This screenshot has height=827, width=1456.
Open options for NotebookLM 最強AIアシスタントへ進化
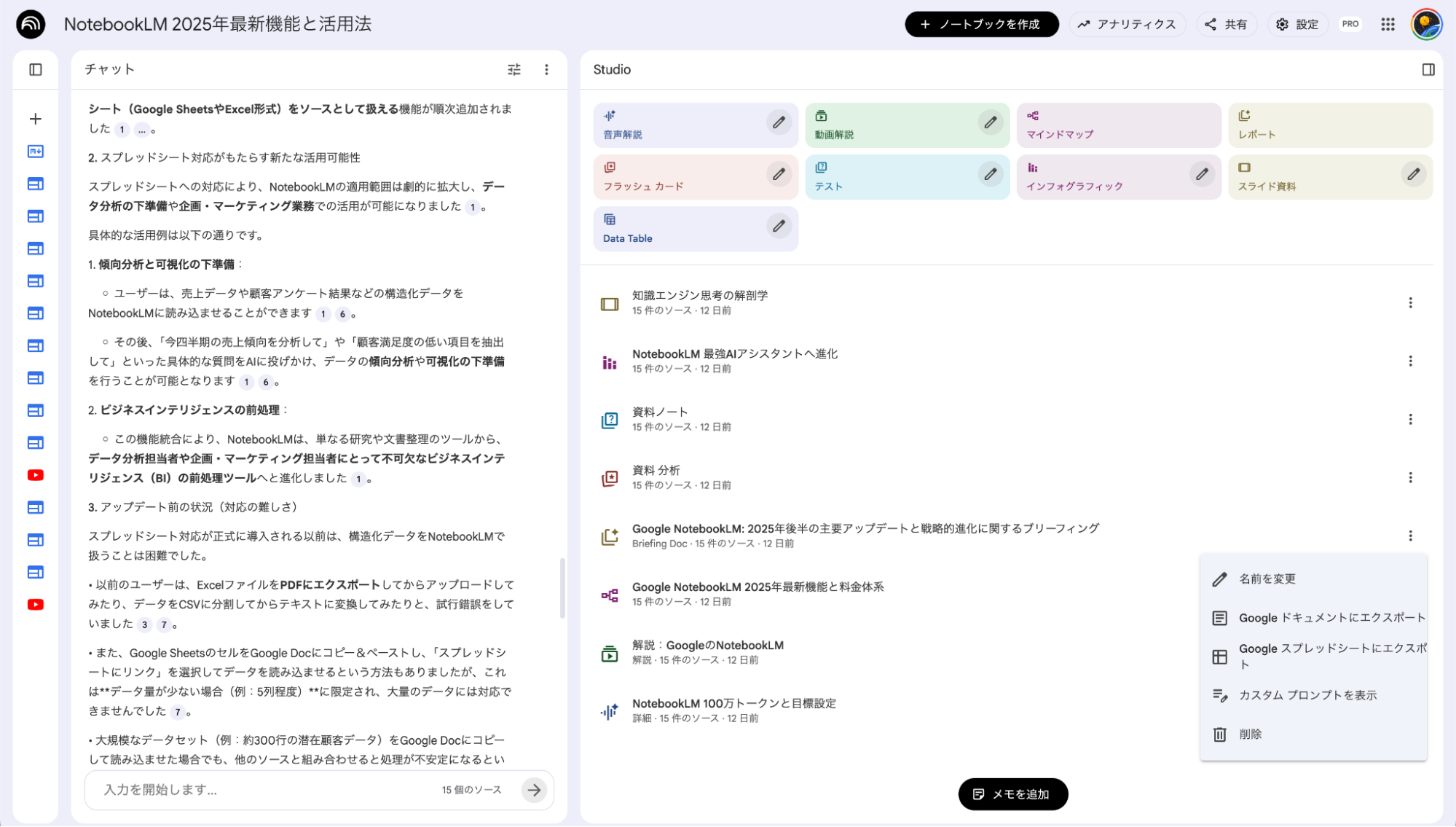(x=1411, y=361)
